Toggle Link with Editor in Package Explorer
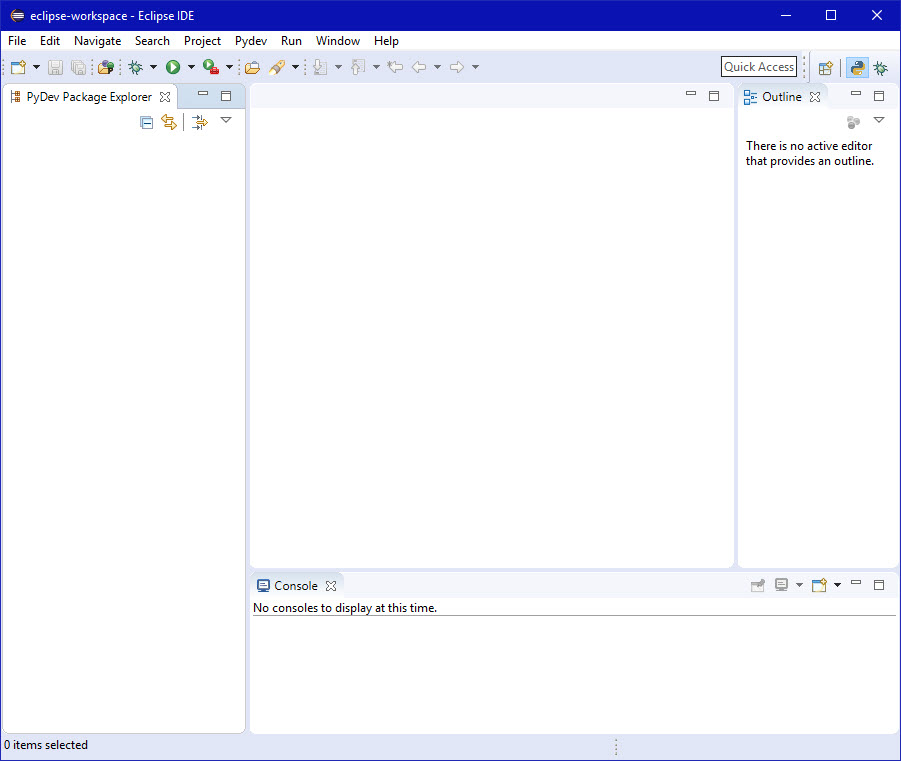The height and width of the screenshot is (761, 901). click(169, 122)
